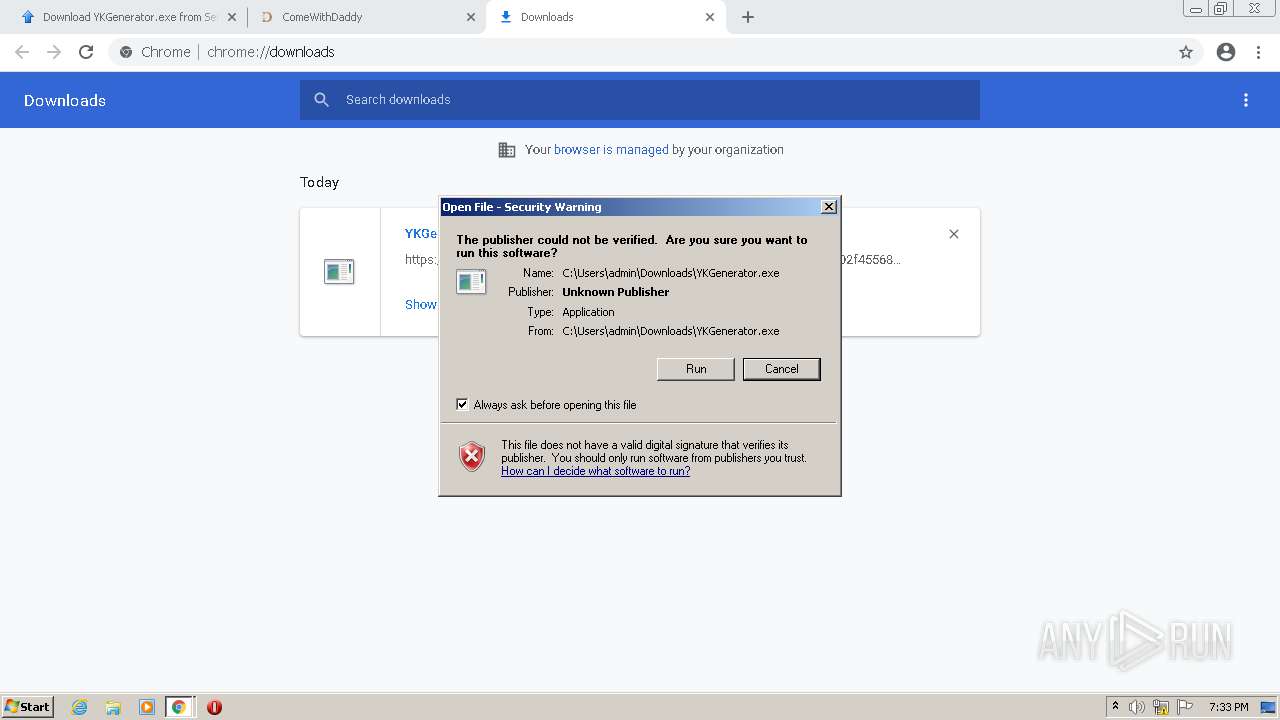Click the managed organization building icon

point(507,150)
